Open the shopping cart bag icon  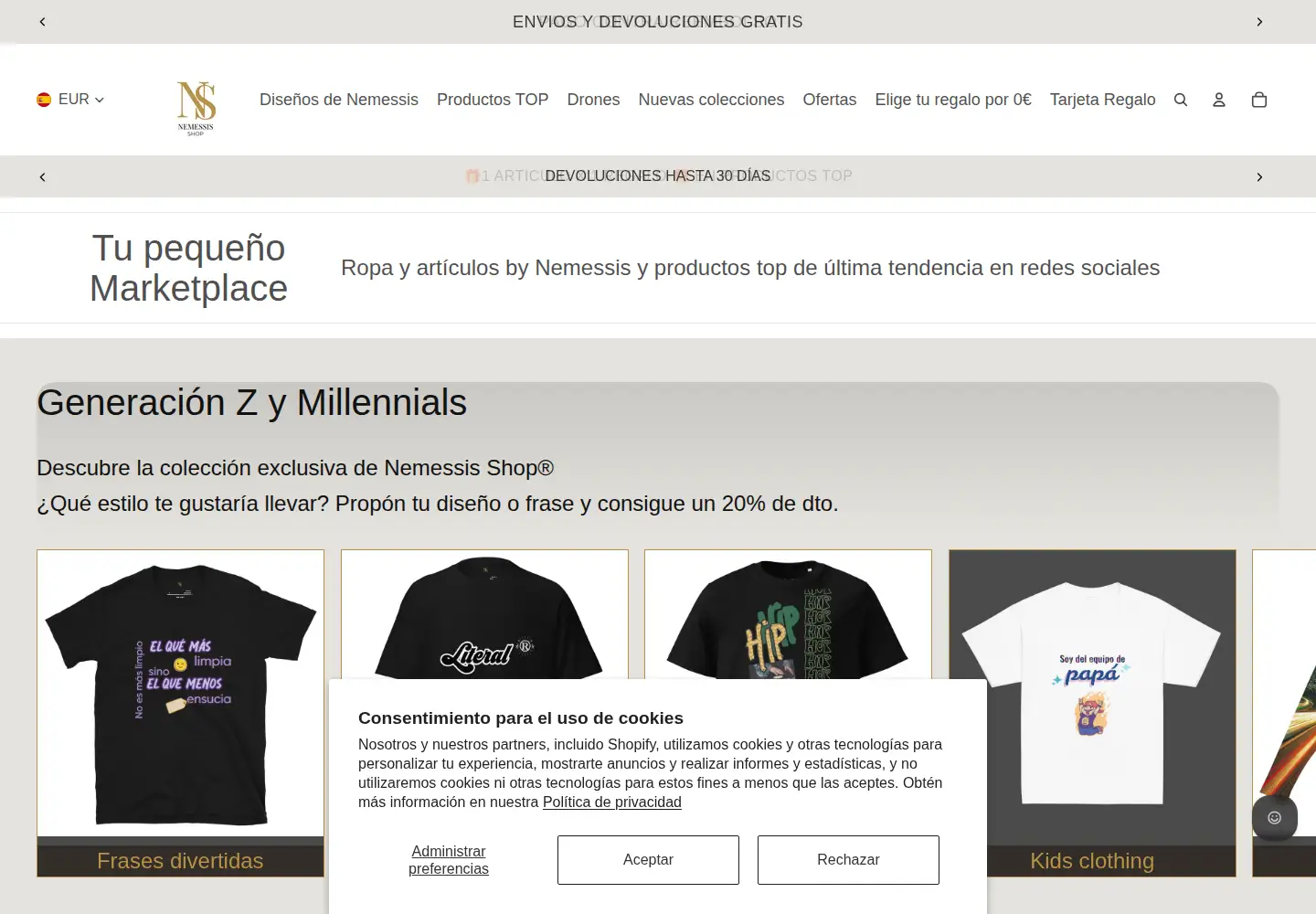pyautogui.click(x=1259, y=100)
